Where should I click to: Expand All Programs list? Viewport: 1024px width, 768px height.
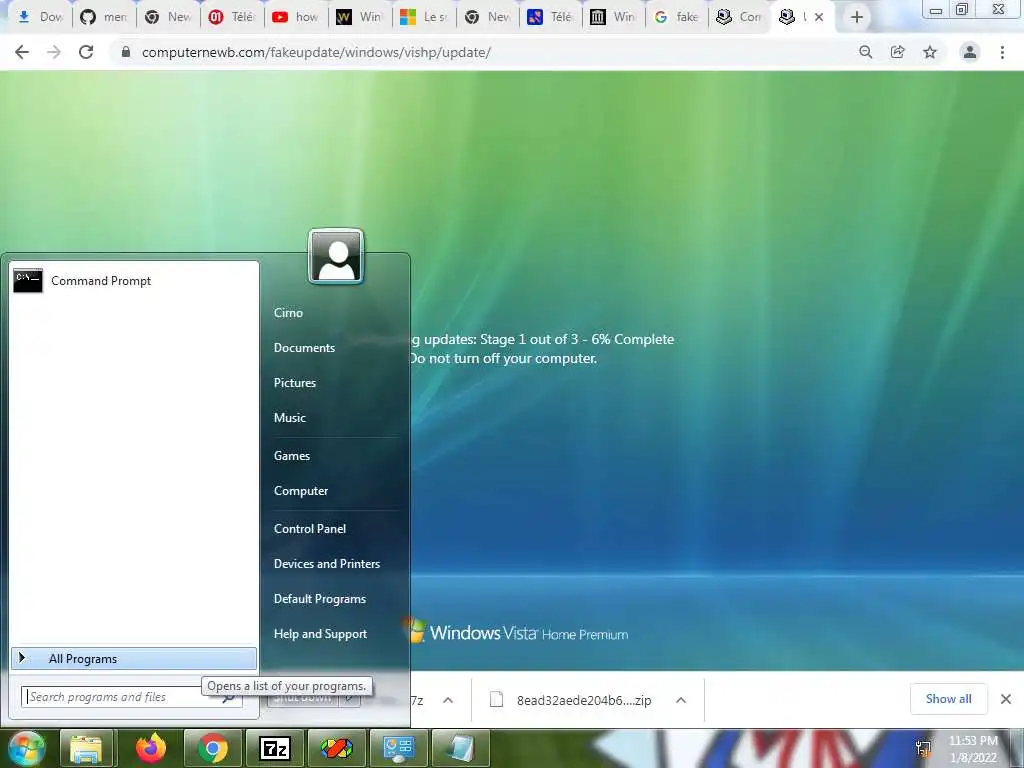134,659
